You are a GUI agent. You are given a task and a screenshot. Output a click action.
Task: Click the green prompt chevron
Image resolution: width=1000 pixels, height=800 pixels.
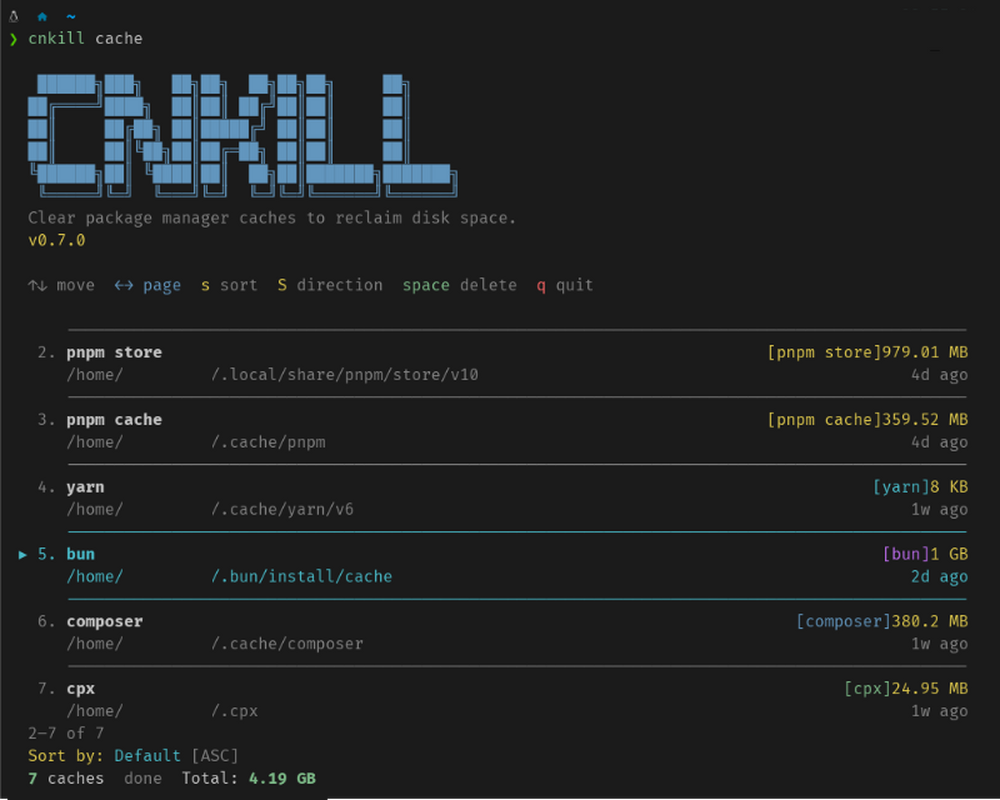(x=13, y=39)
